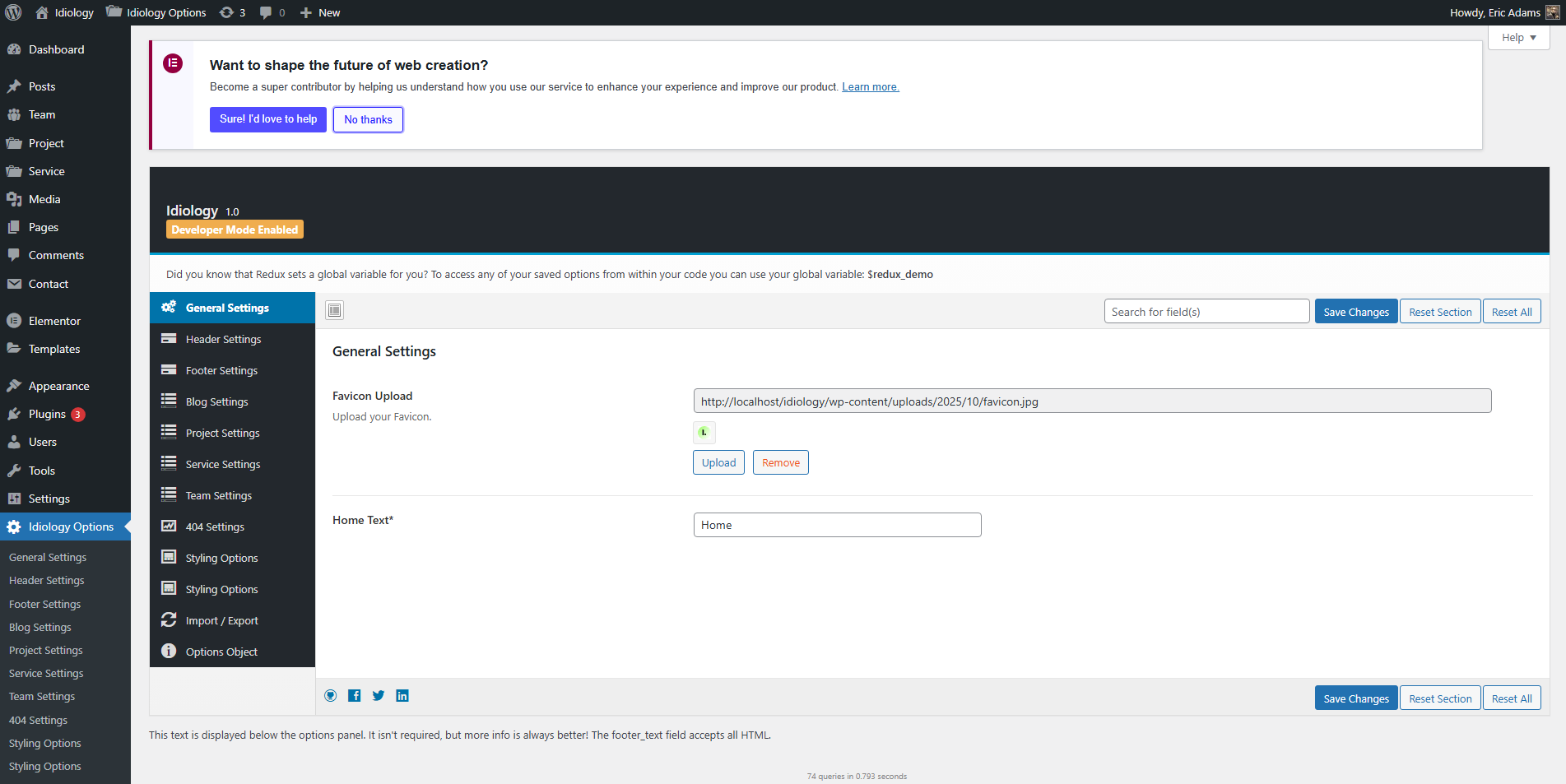
Task: Click the favicon preview thumbnail
Action: click(704, 432)
